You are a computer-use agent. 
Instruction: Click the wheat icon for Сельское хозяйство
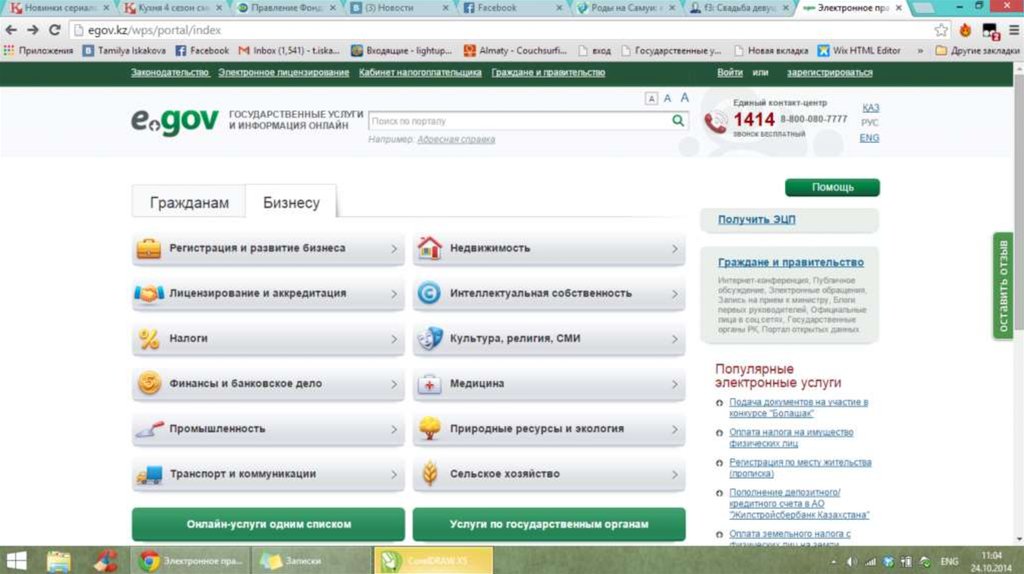429,475
